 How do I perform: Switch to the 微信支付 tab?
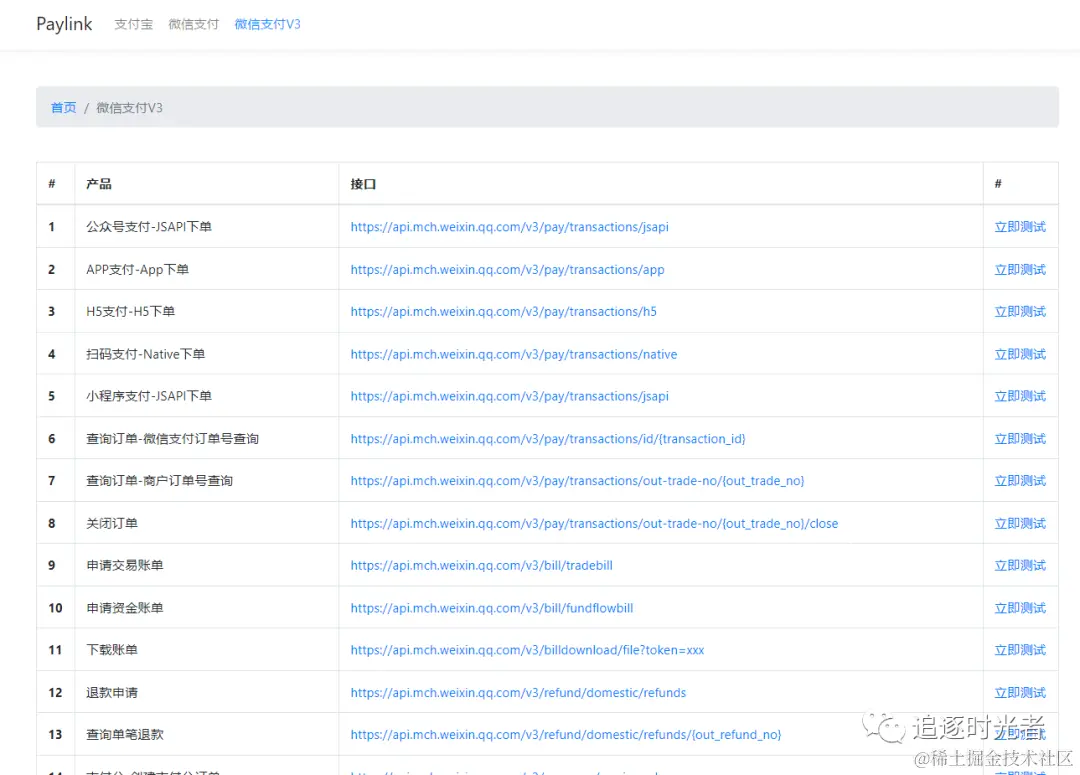coord(193,24)
